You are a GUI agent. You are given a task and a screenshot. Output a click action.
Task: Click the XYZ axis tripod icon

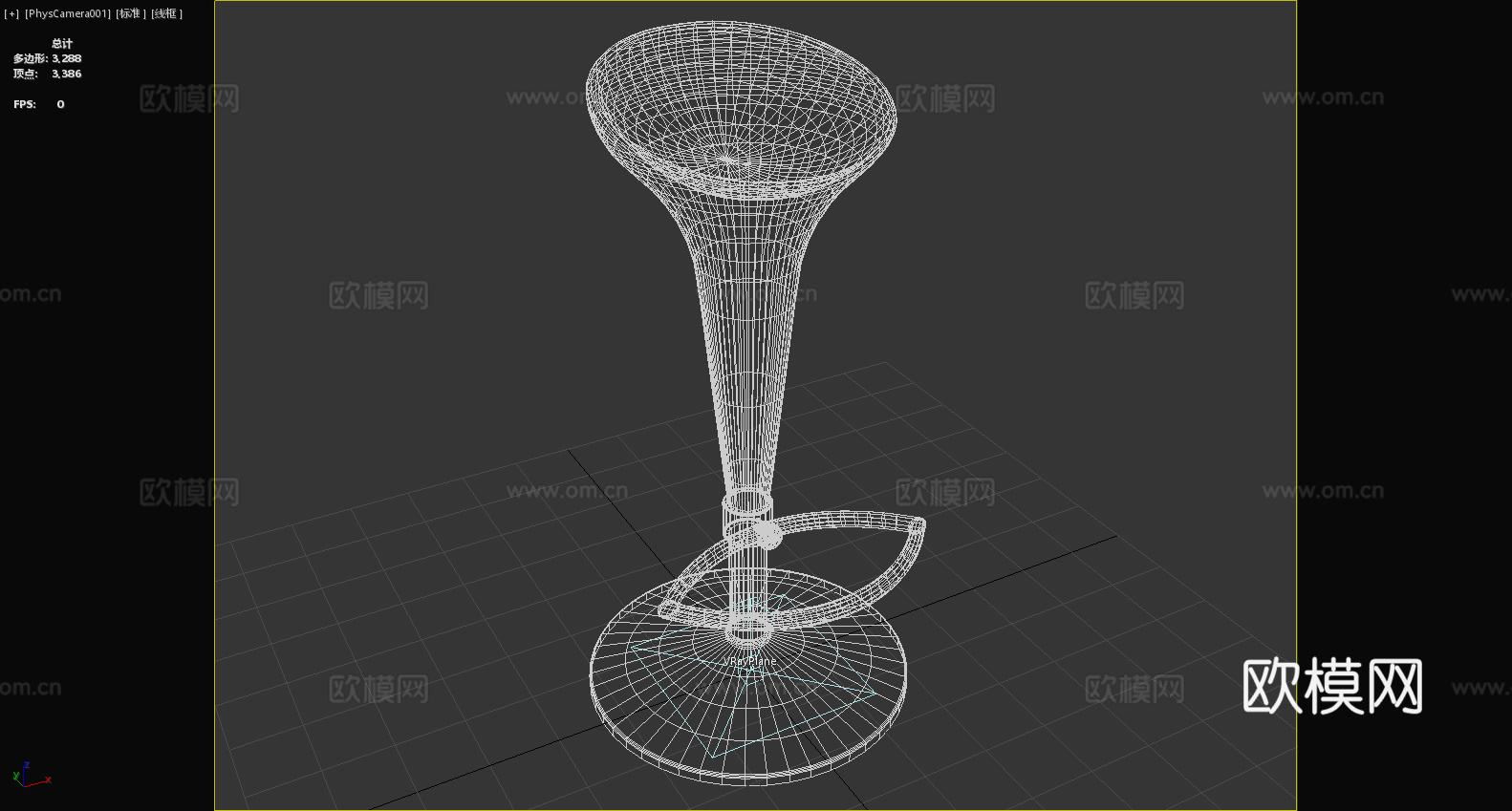[x=32, y=775]
